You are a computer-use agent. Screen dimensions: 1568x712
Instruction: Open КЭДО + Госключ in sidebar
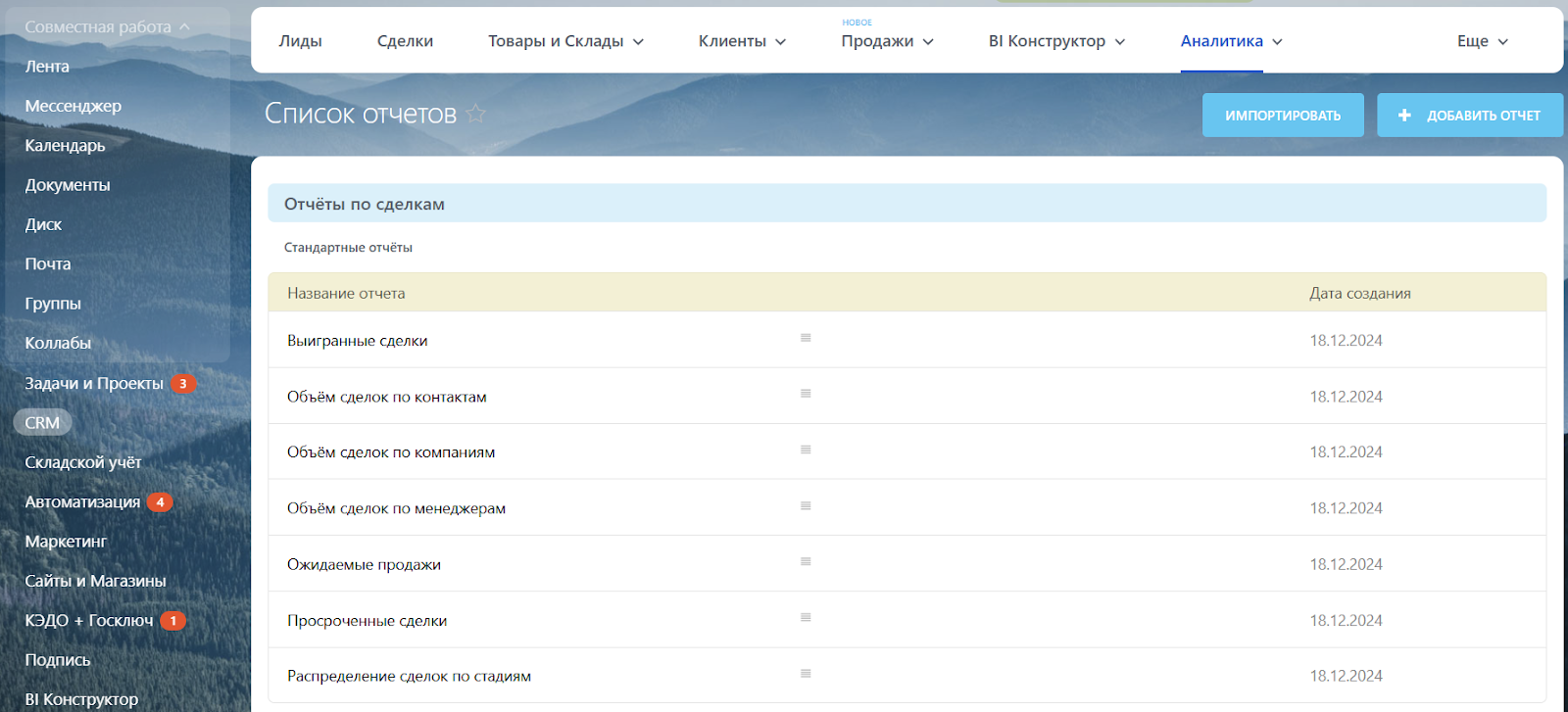89,621
